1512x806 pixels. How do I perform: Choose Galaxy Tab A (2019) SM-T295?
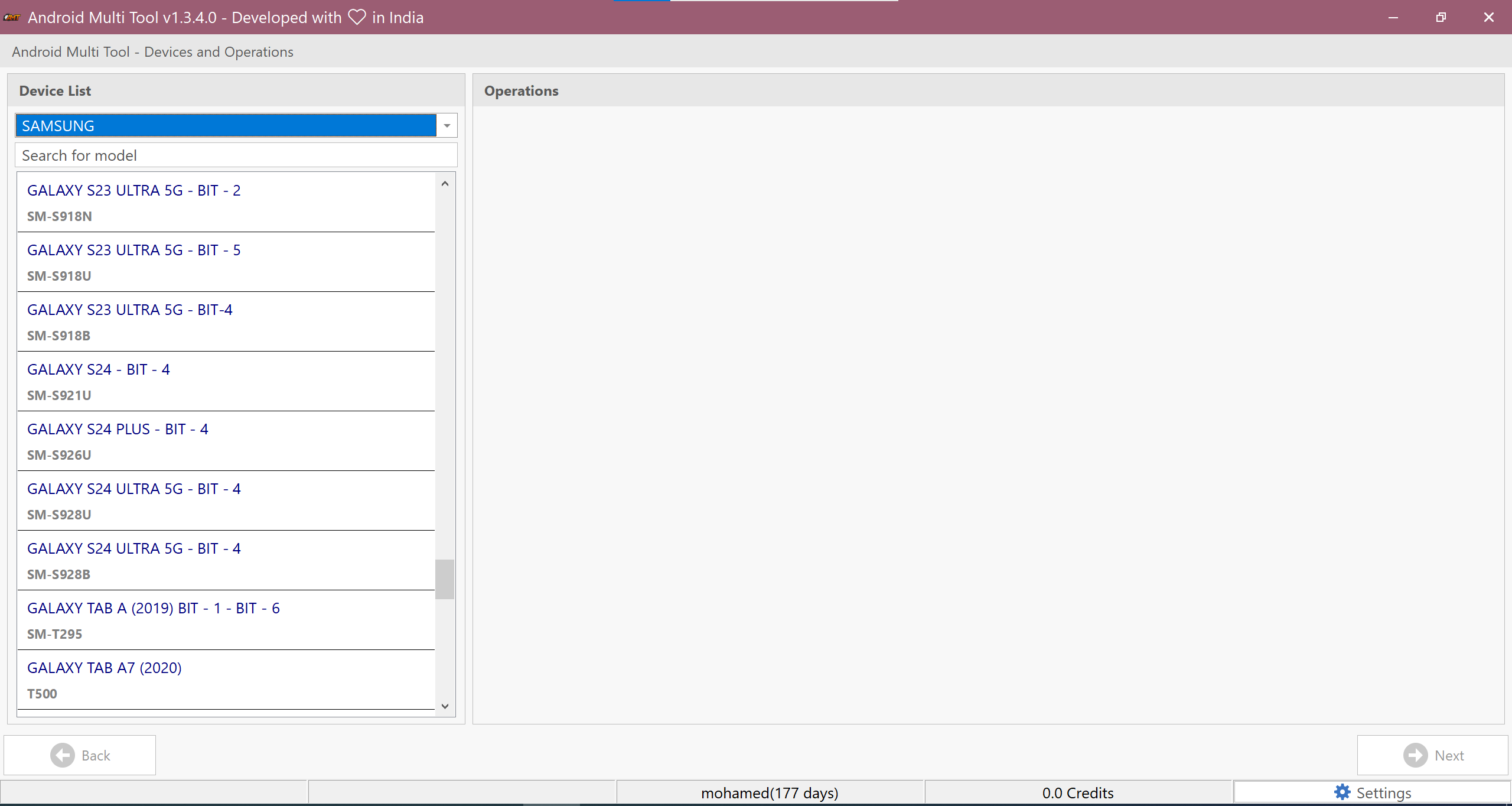click(x=227, y=620)
